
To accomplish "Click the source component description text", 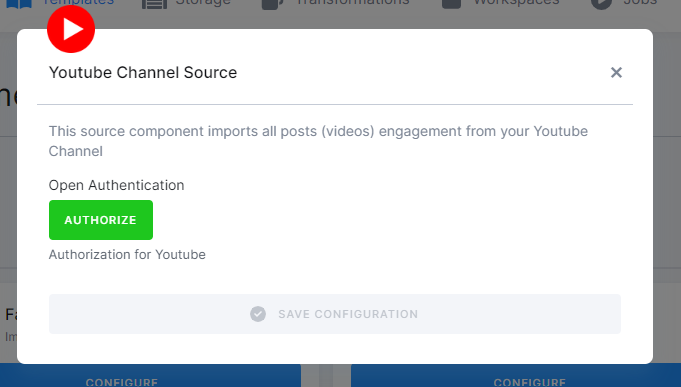I will (x=318, y=141).
